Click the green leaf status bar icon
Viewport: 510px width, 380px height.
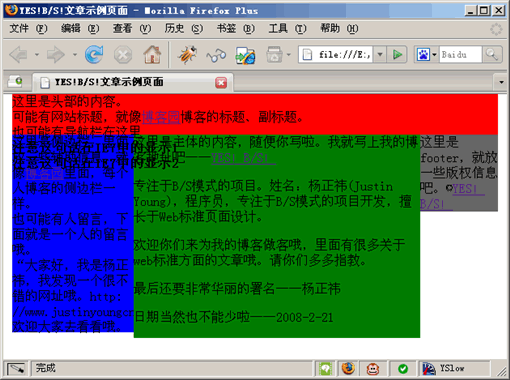[326, 369]
